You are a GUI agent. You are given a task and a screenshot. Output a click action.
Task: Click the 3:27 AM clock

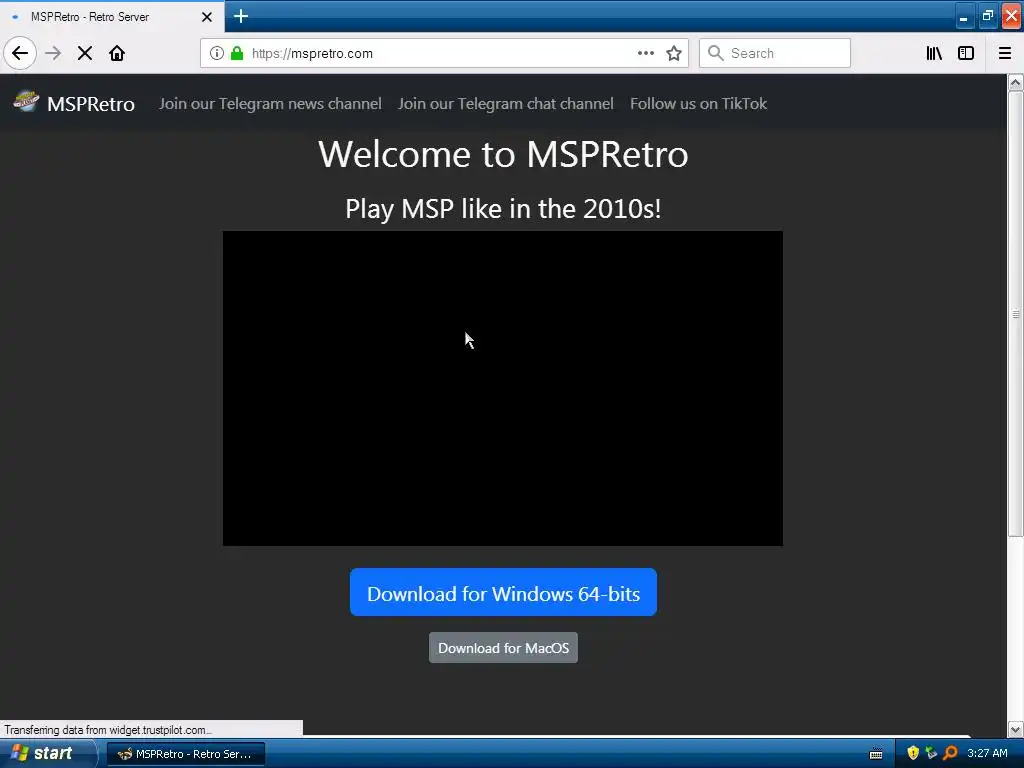[987, 753]
